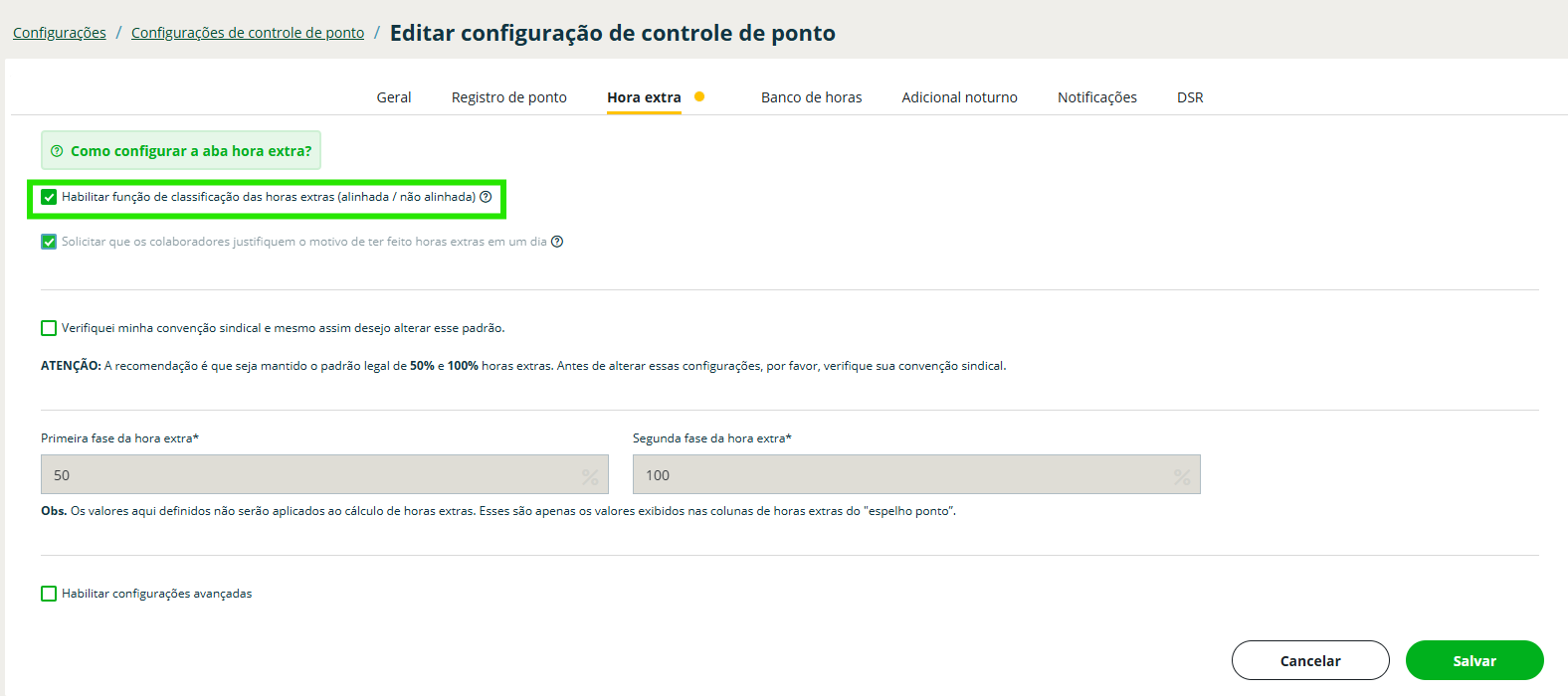The width and height of the screenshot is (1568, 696).
Task: Click percent icon in Primeira fase field
Action: [x=590, y=476]
